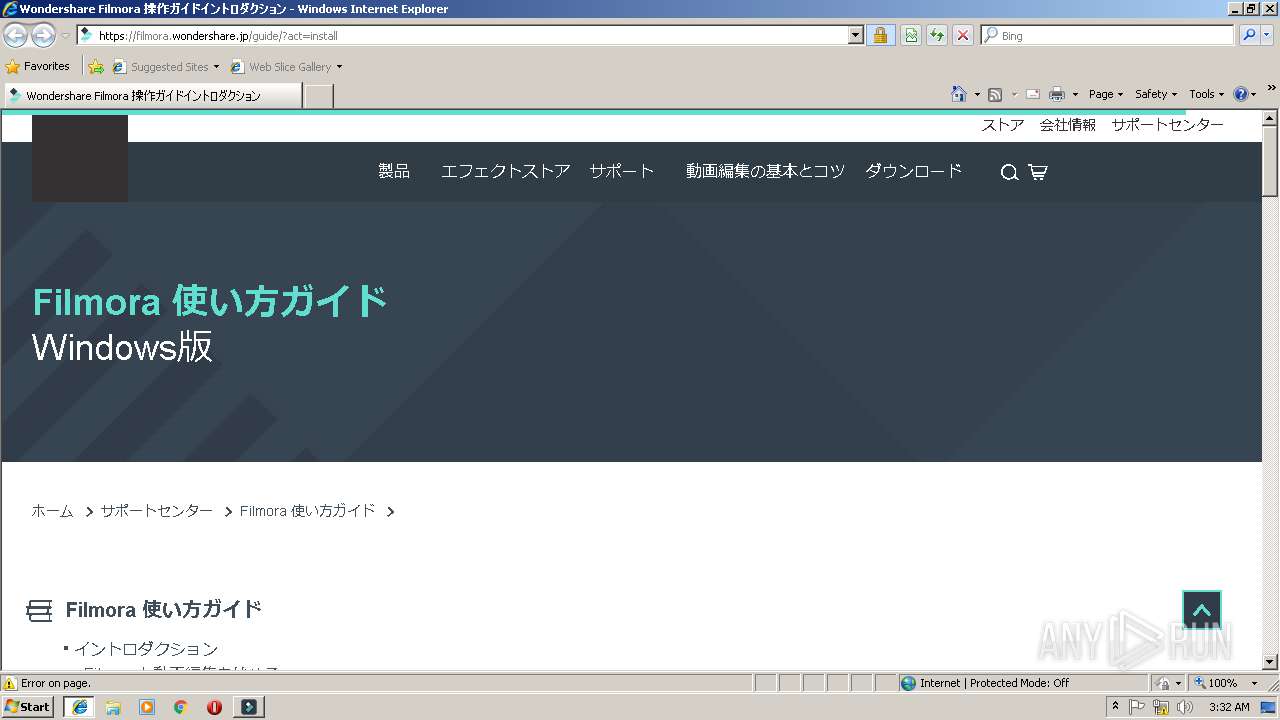Click the scroll-to-top arrow button
Screen dimensions: 1280x720
point(1202,610)
